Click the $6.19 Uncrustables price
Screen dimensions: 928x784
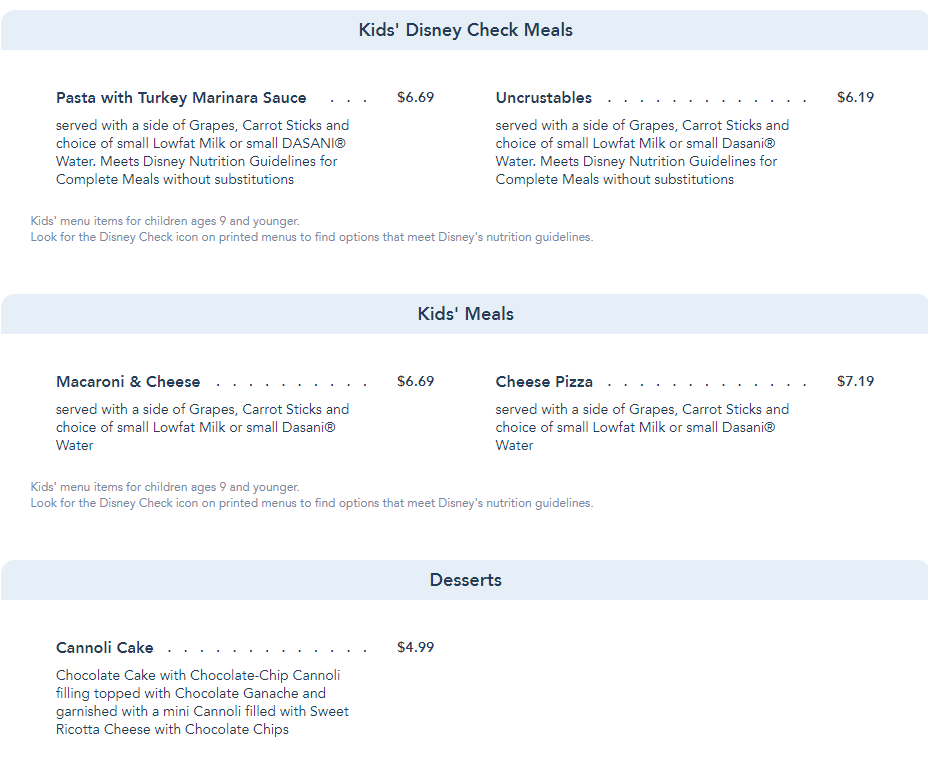[x=855, y=98]
